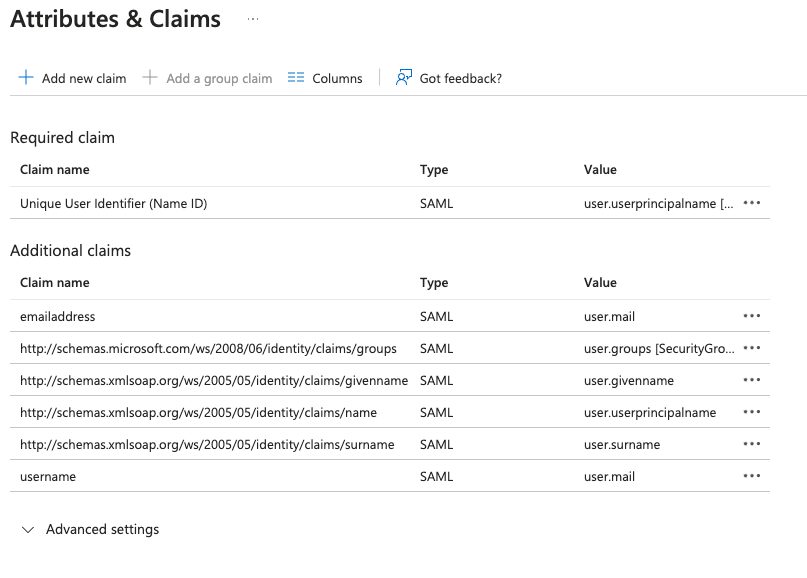
Task: Click the Additional claims section heading
Action: [71, 250]
